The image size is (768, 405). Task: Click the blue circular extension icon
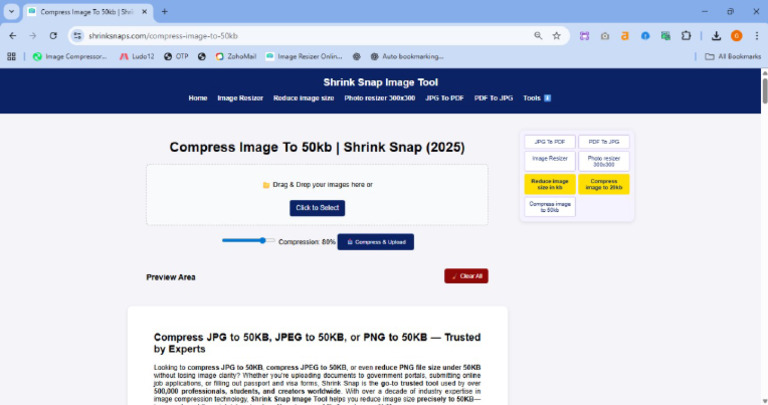645,36
